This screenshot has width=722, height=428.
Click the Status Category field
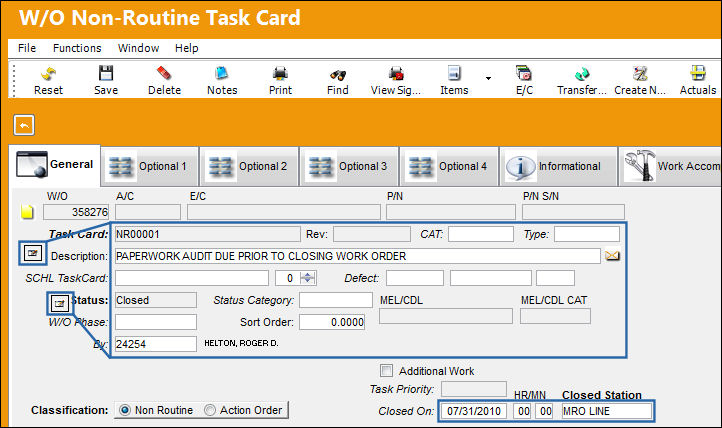click(336, 300)
